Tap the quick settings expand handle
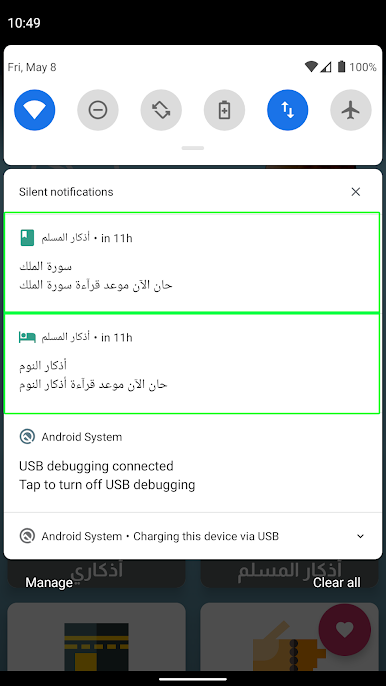 193,148
